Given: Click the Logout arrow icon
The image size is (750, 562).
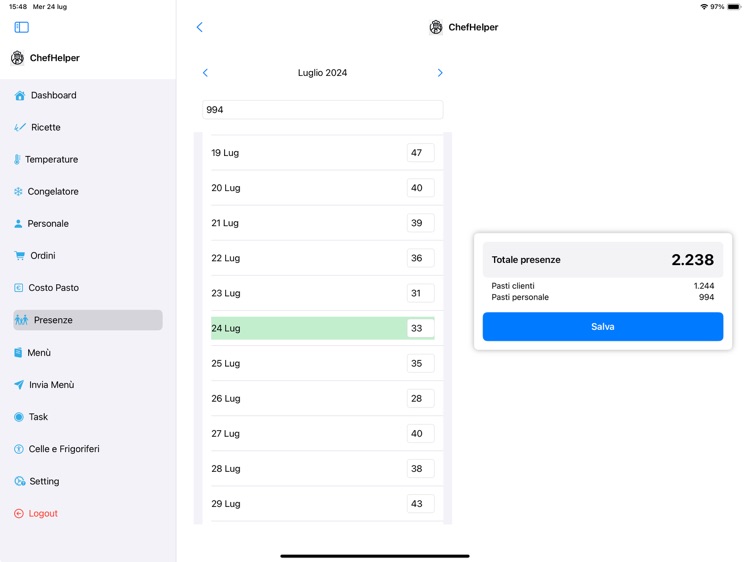Looking at the screenshot, I should coord(19,513).
